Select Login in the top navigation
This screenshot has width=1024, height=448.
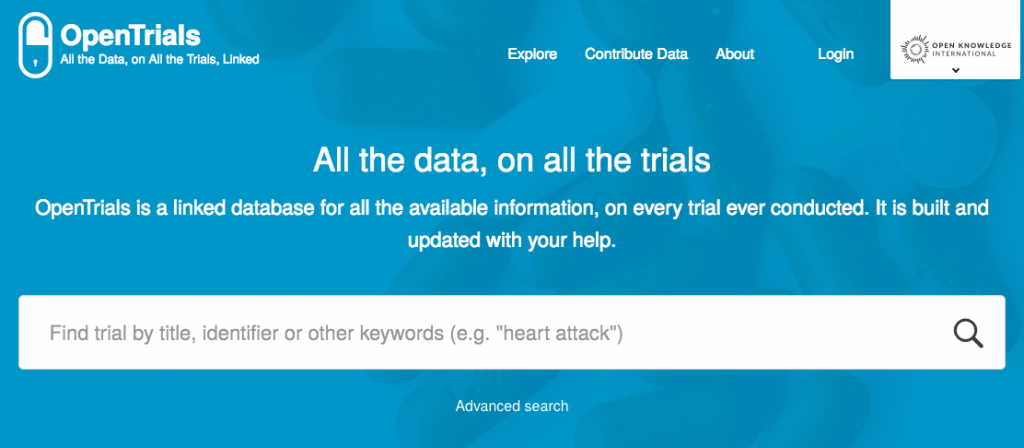point(835,54)
